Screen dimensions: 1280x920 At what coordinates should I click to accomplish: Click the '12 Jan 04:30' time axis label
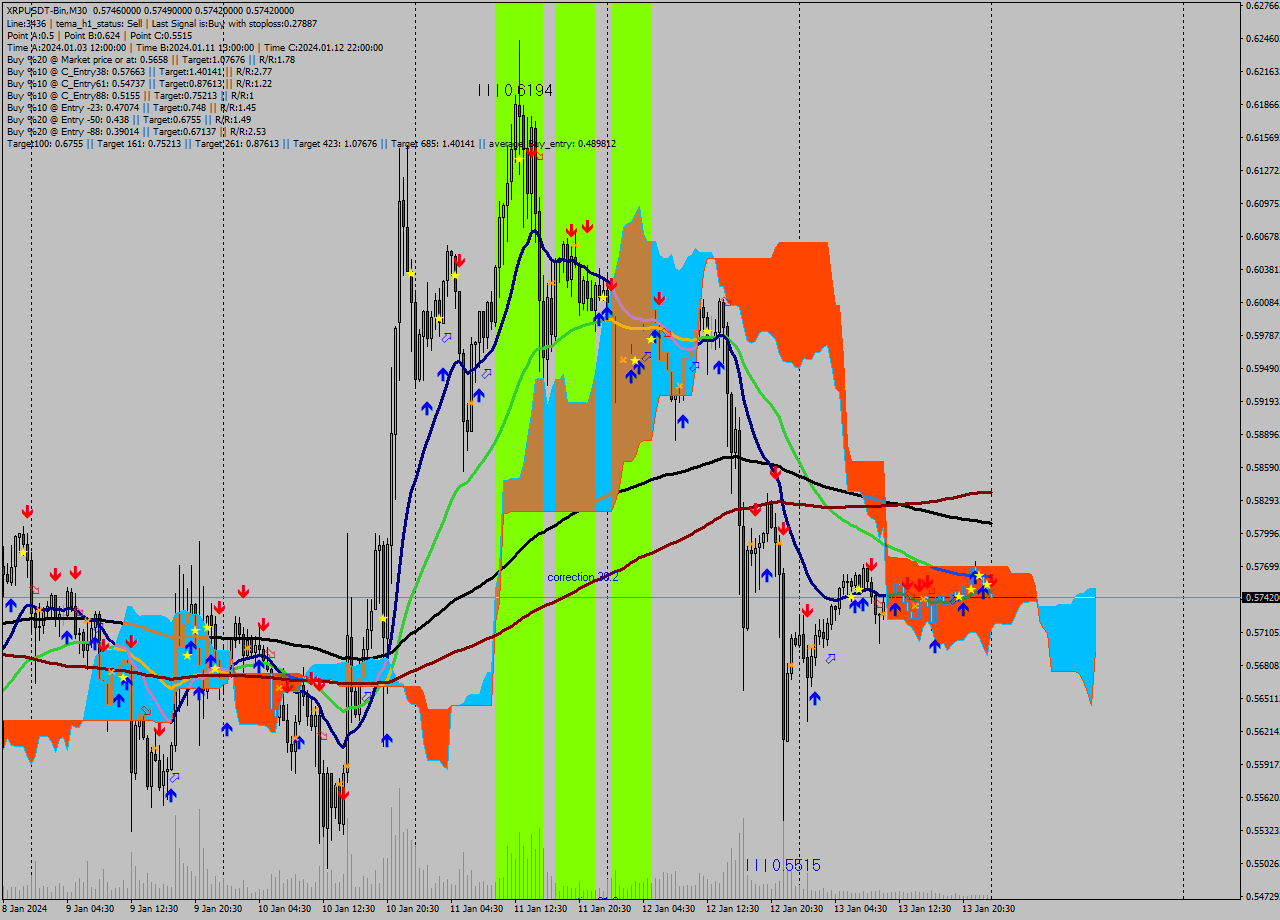(x=668, y=909)
